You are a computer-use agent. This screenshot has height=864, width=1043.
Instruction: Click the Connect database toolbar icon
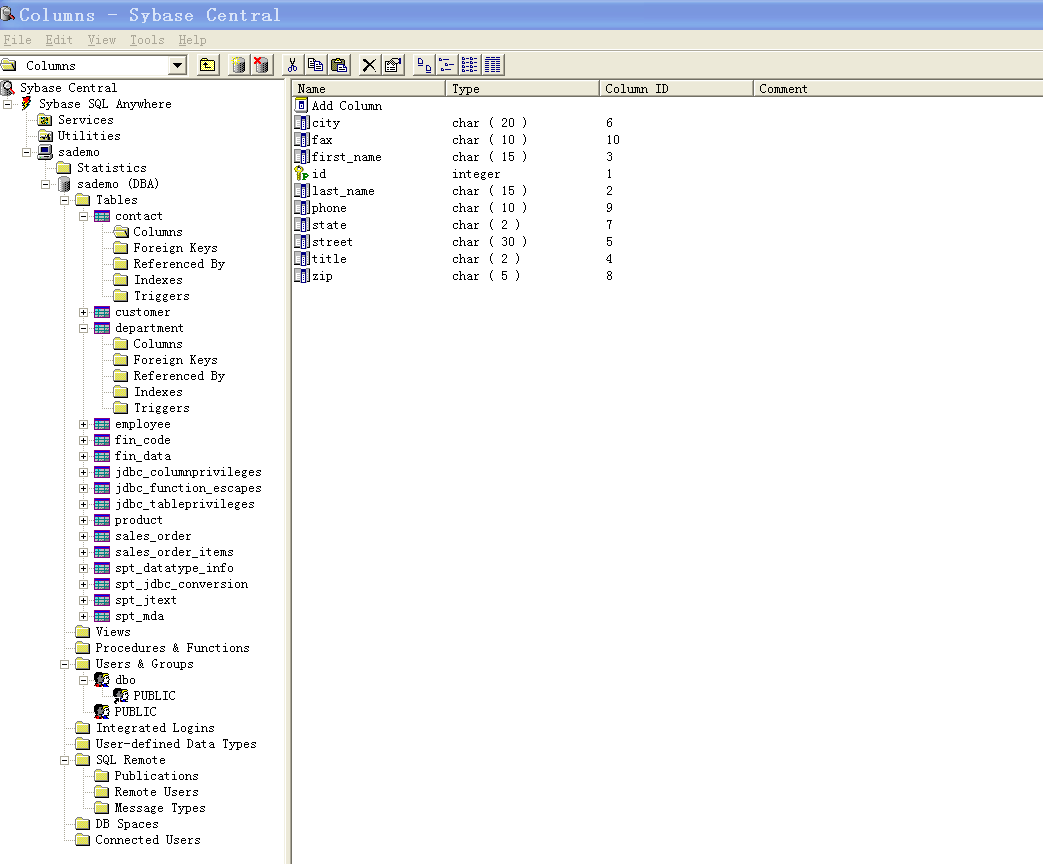point(239,65)
